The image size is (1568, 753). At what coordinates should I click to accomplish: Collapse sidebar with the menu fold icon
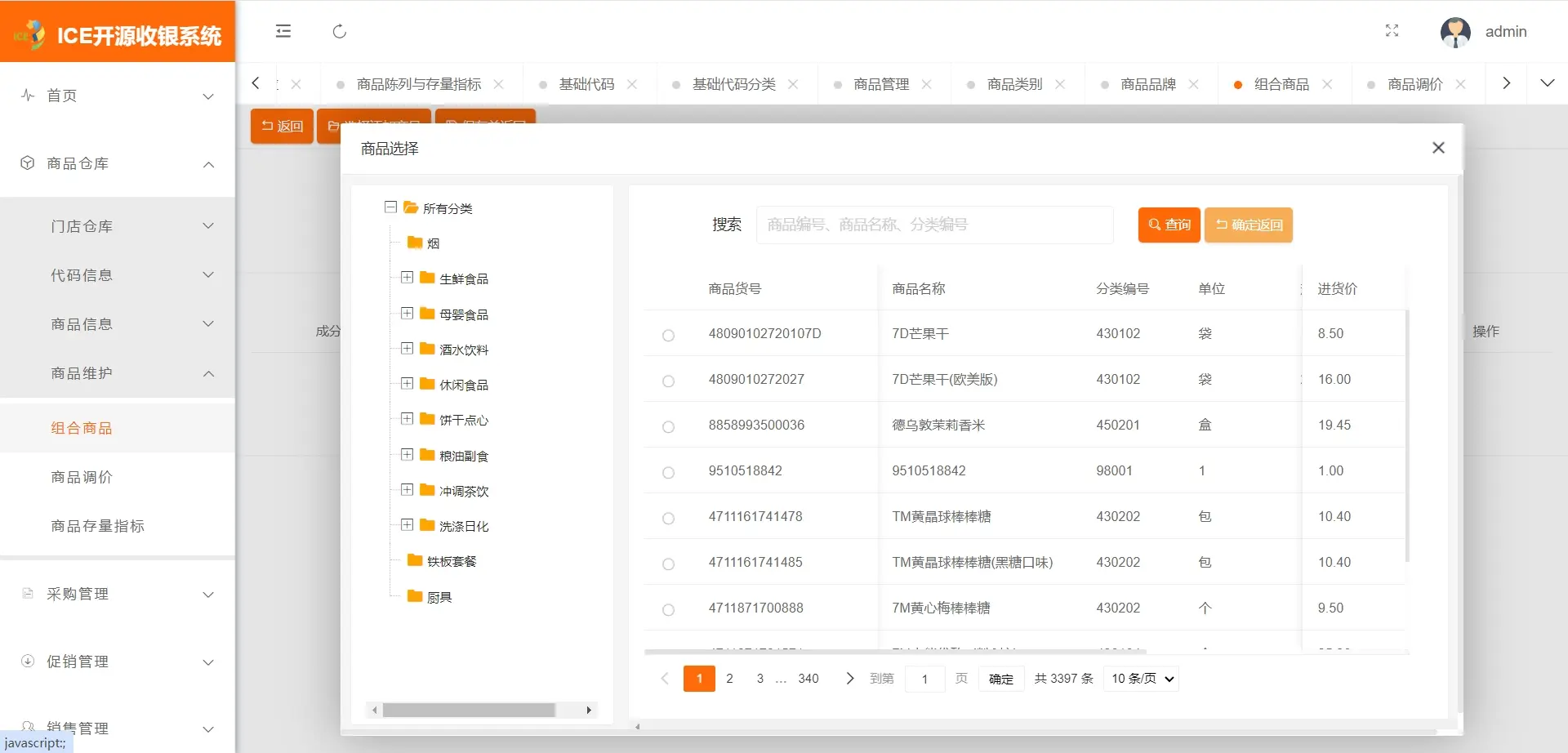[x=283, y=31]
